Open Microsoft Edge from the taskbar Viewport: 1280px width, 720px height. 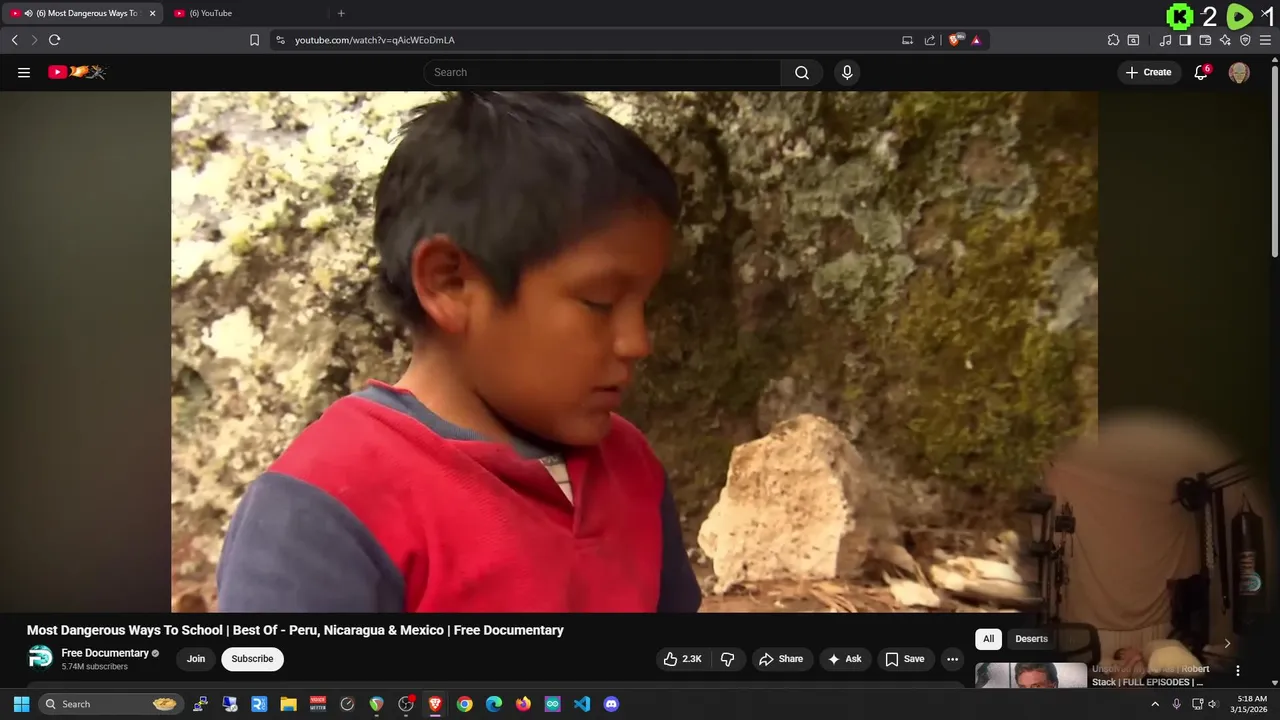click(x=494, y=704)
